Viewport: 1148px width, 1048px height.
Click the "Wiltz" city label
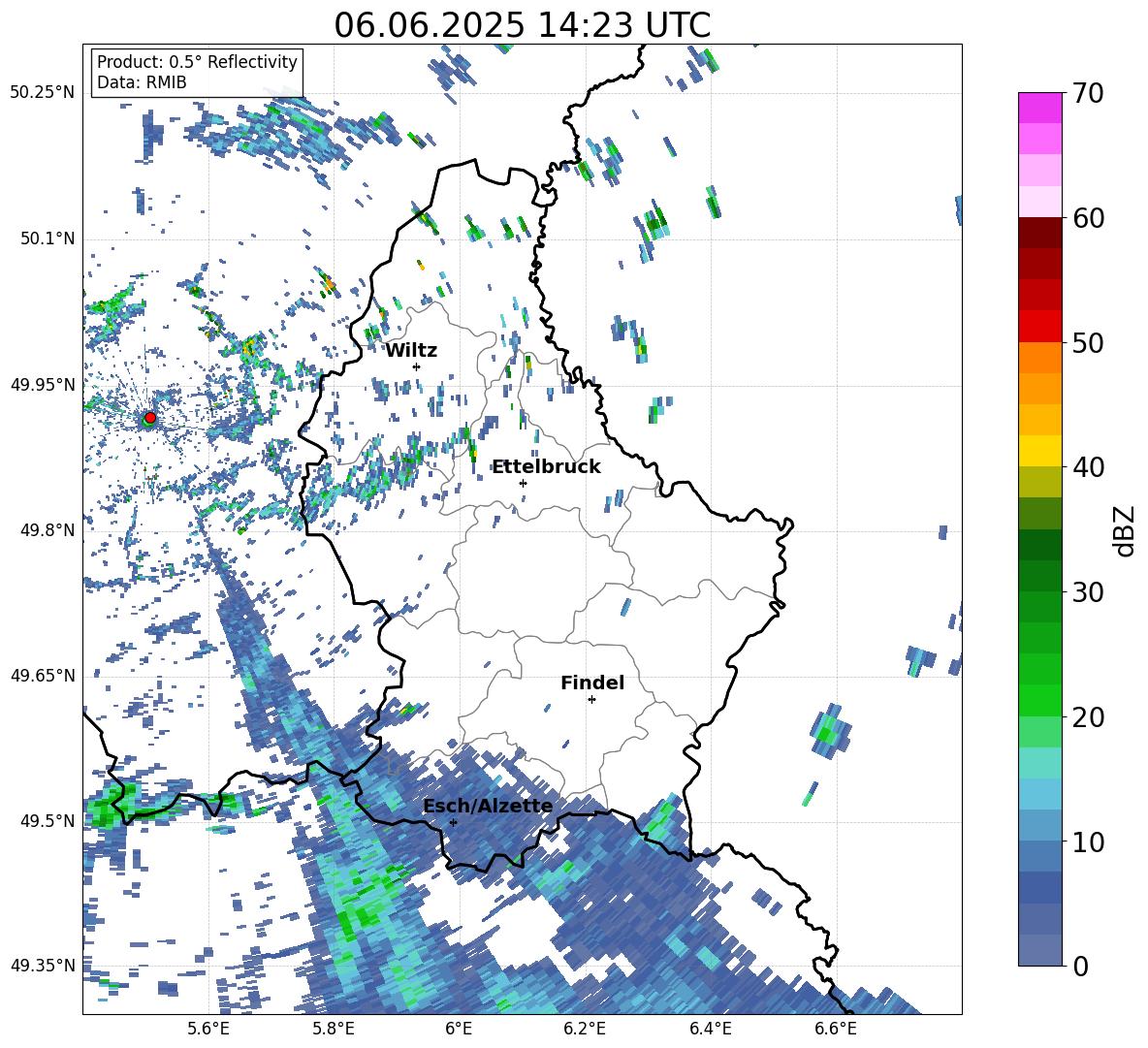pyautogui.click(x=411, y=351)
